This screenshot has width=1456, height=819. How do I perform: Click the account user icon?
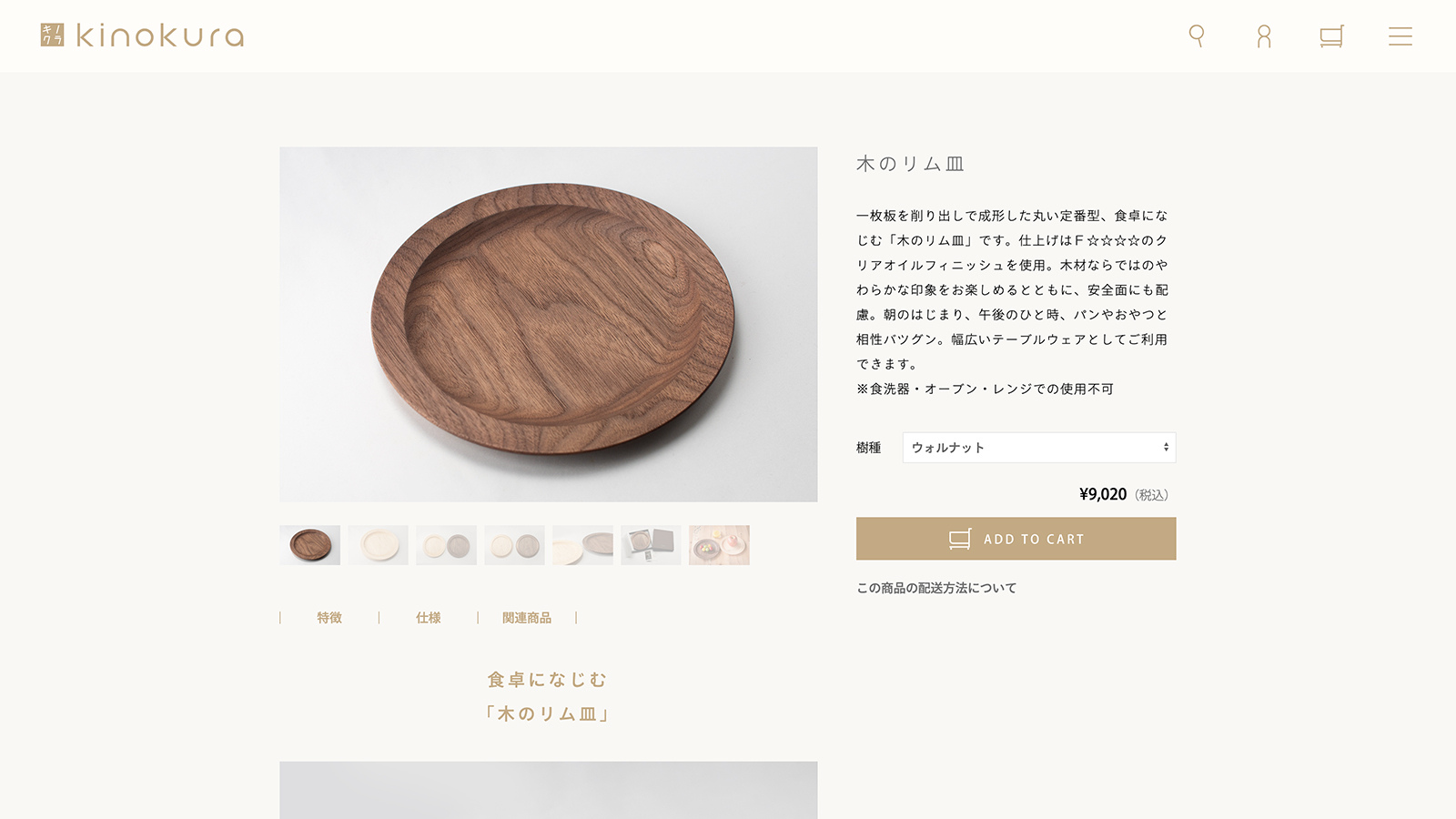(x=1264, y=36)
